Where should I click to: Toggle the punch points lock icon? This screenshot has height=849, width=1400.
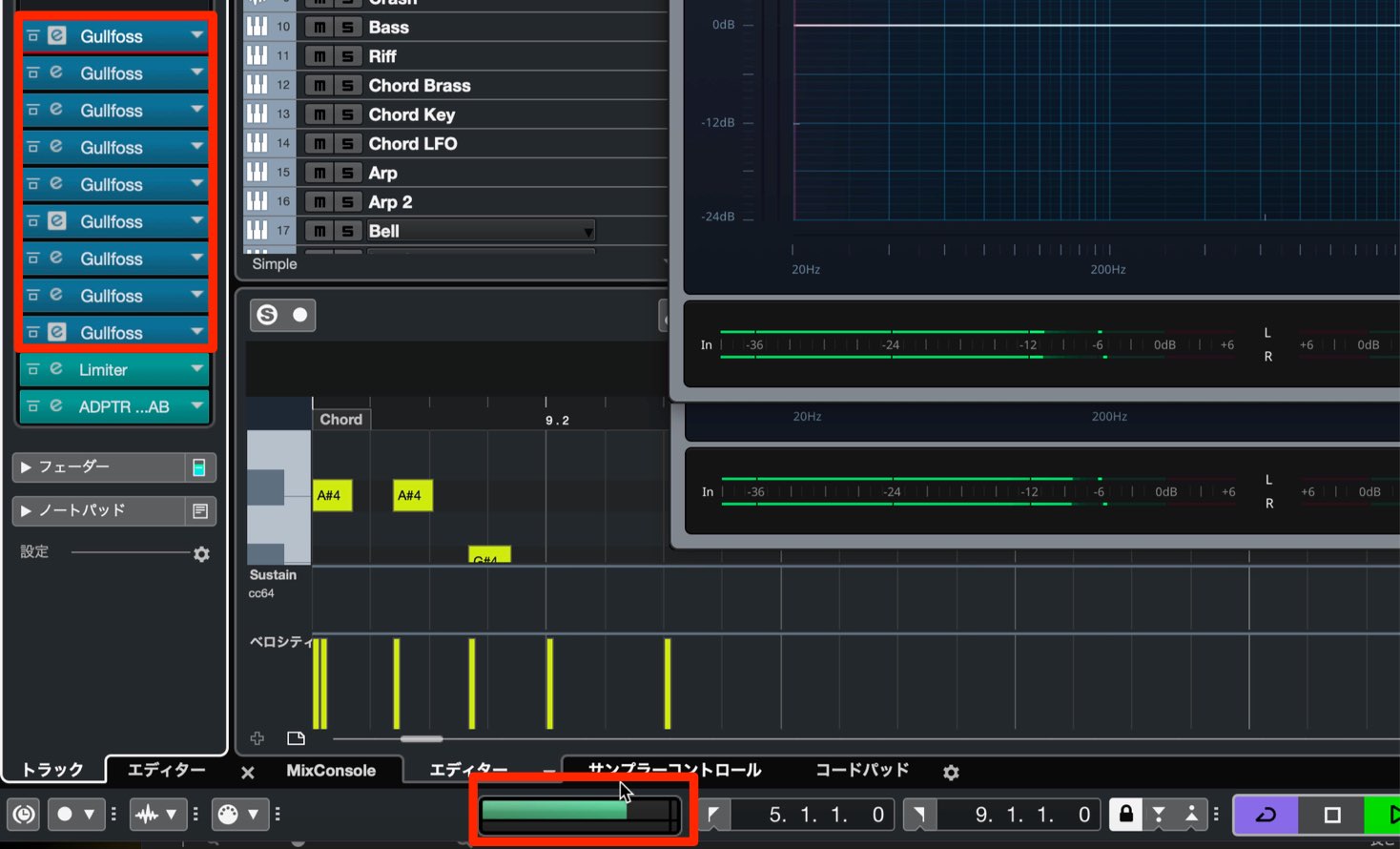[x=1125, y=814]
